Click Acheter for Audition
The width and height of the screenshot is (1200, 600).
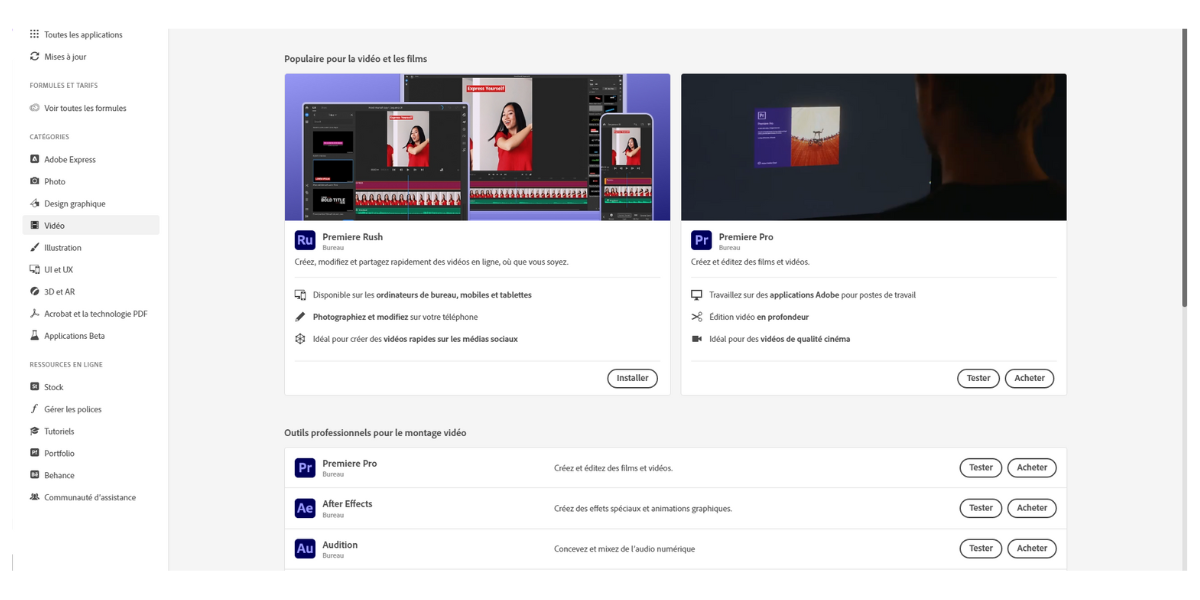pyautogui.click(x=1032, y=548)
